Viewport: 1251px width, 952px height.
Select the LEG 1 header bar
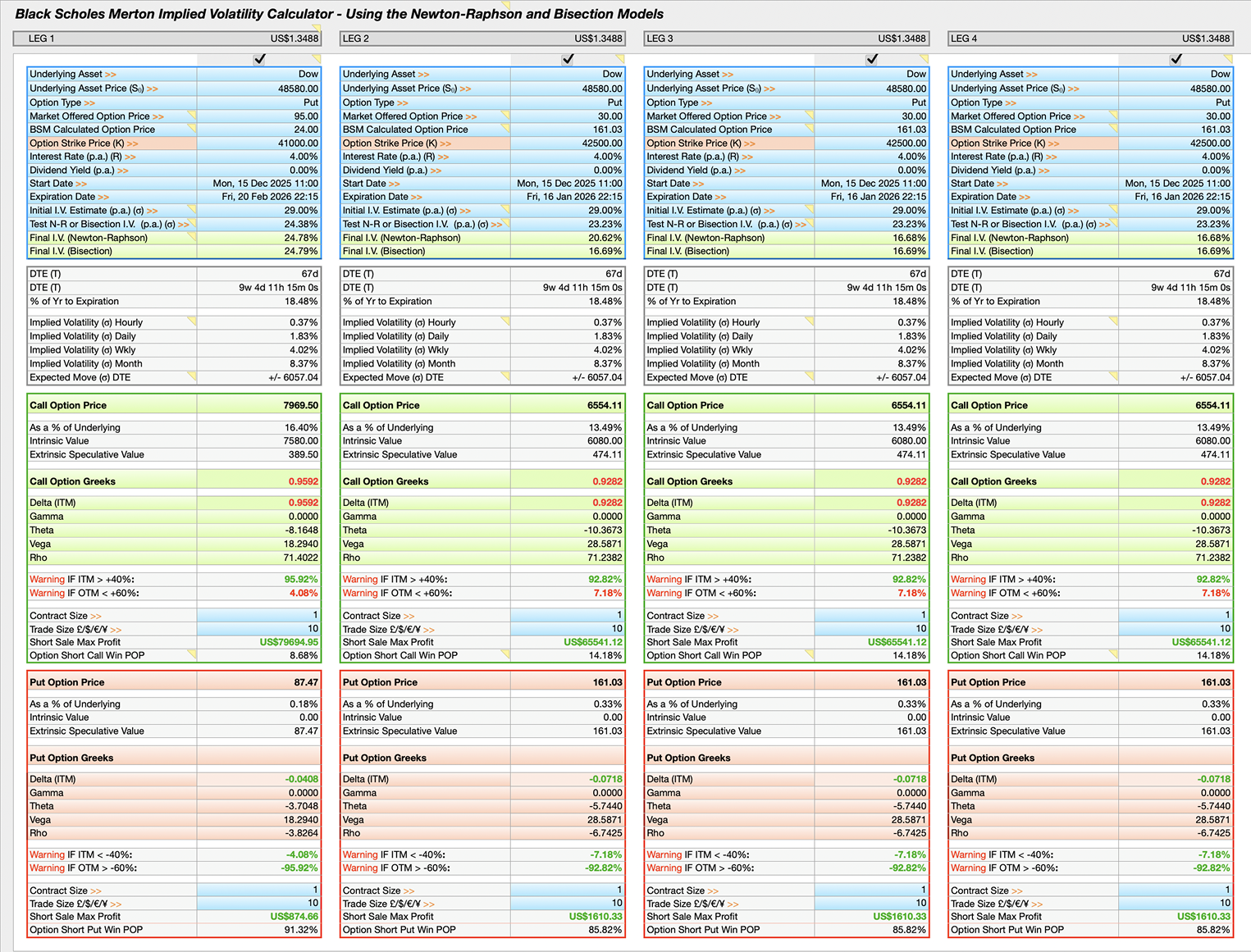tap(164, 38)
